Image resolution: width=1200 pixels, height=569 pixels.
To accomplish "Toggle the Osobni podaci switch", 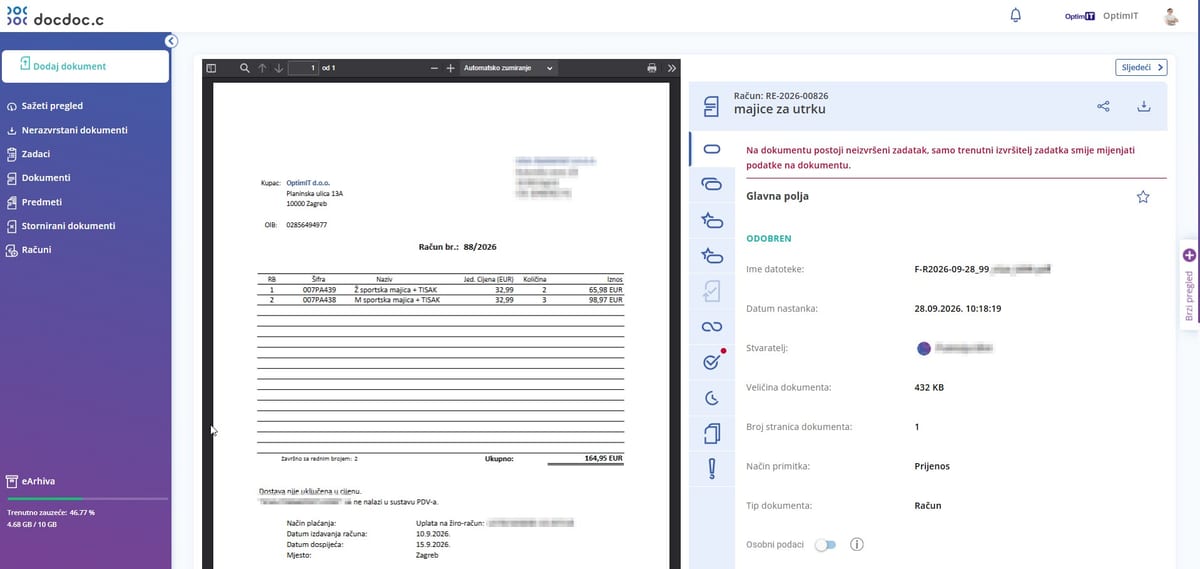I will [x=825, y=545].
